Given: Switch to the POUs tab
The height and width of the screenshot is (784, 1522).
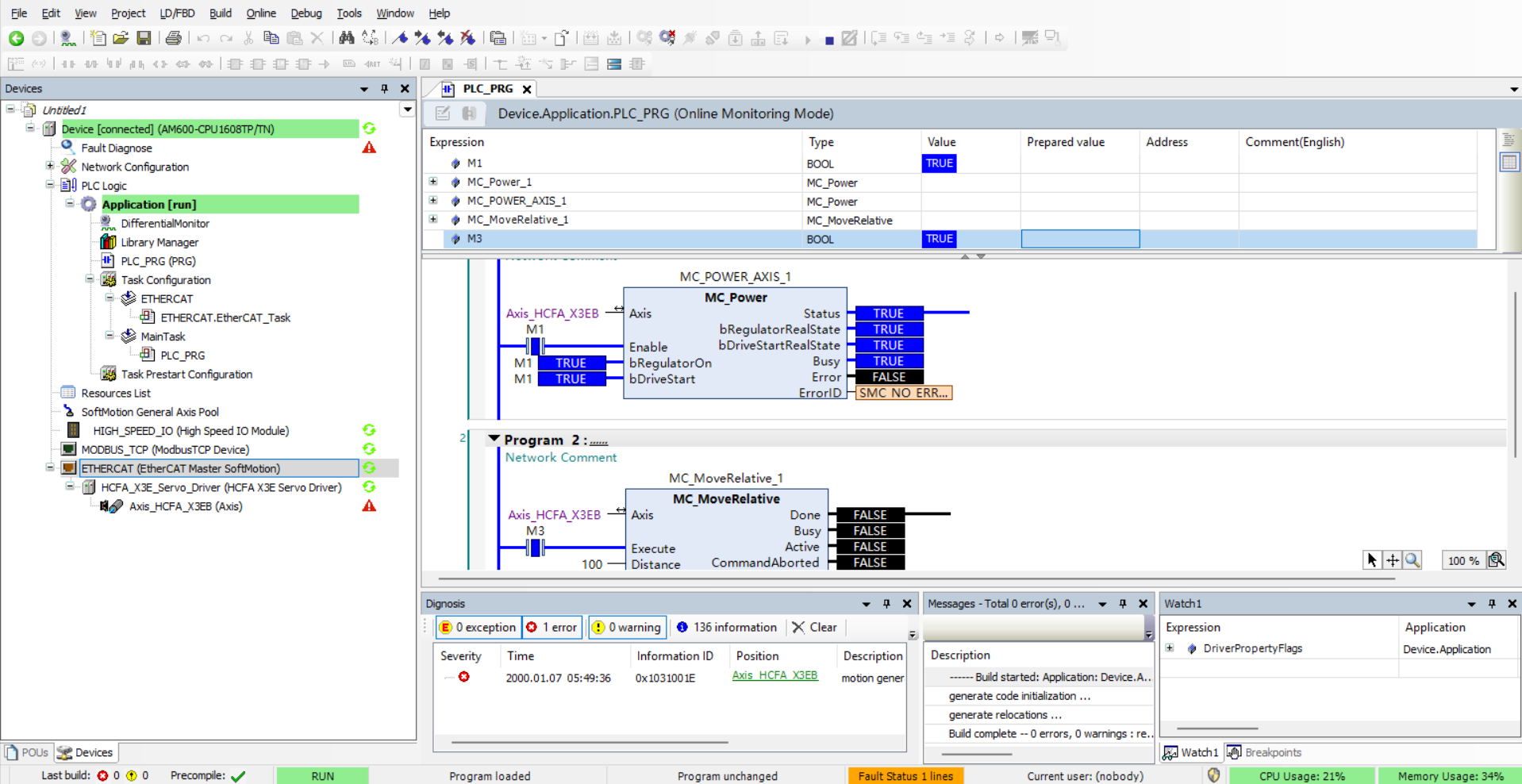Looking at the screenshot, I should tap(27, 752).
